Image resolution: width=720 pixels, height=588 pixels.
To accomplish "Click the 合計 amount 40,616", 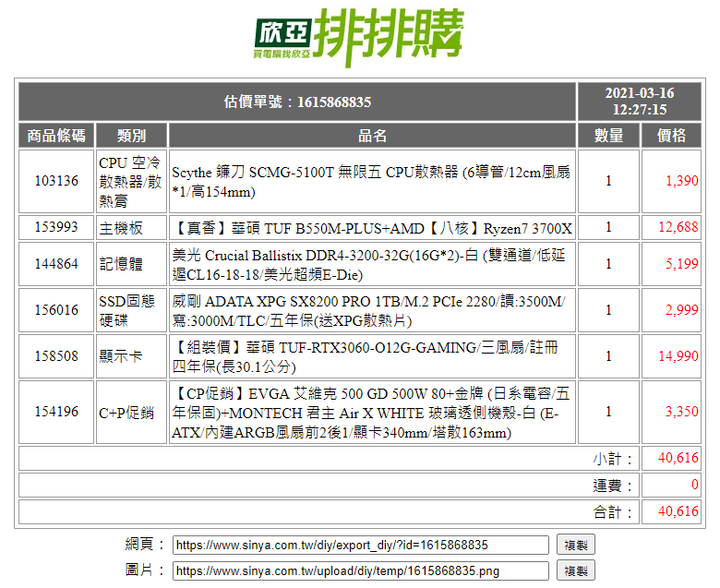I will point(678,511).
